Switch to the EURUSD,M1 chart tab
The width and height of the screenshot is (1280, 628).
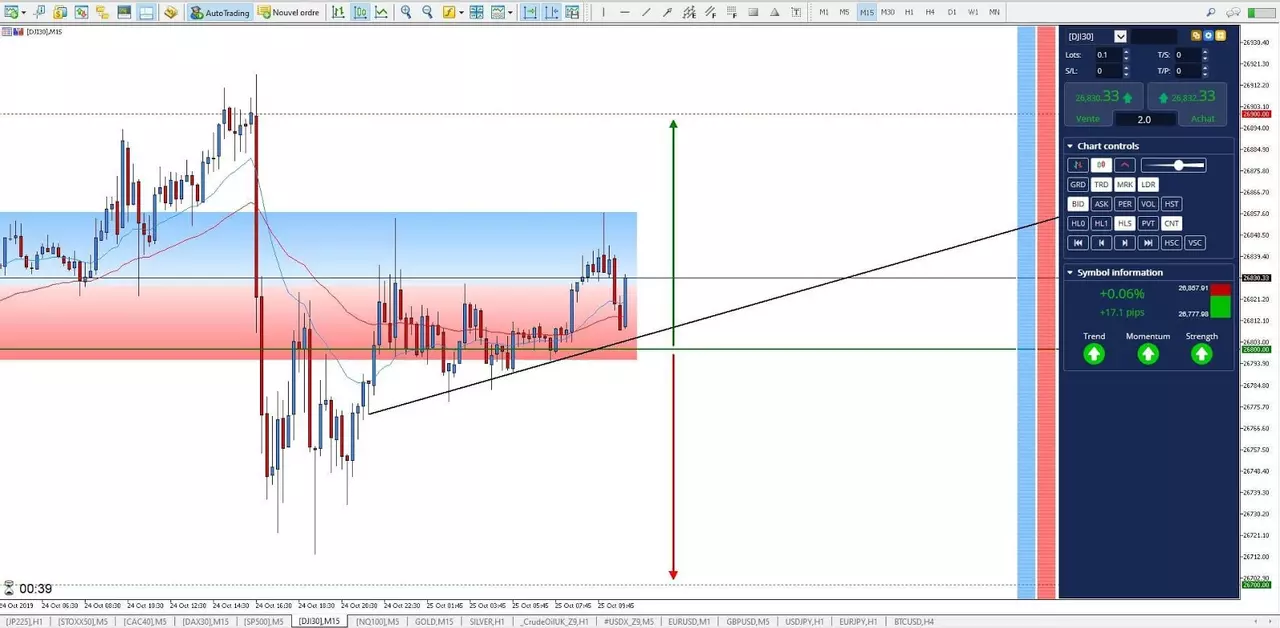(688, 621)
